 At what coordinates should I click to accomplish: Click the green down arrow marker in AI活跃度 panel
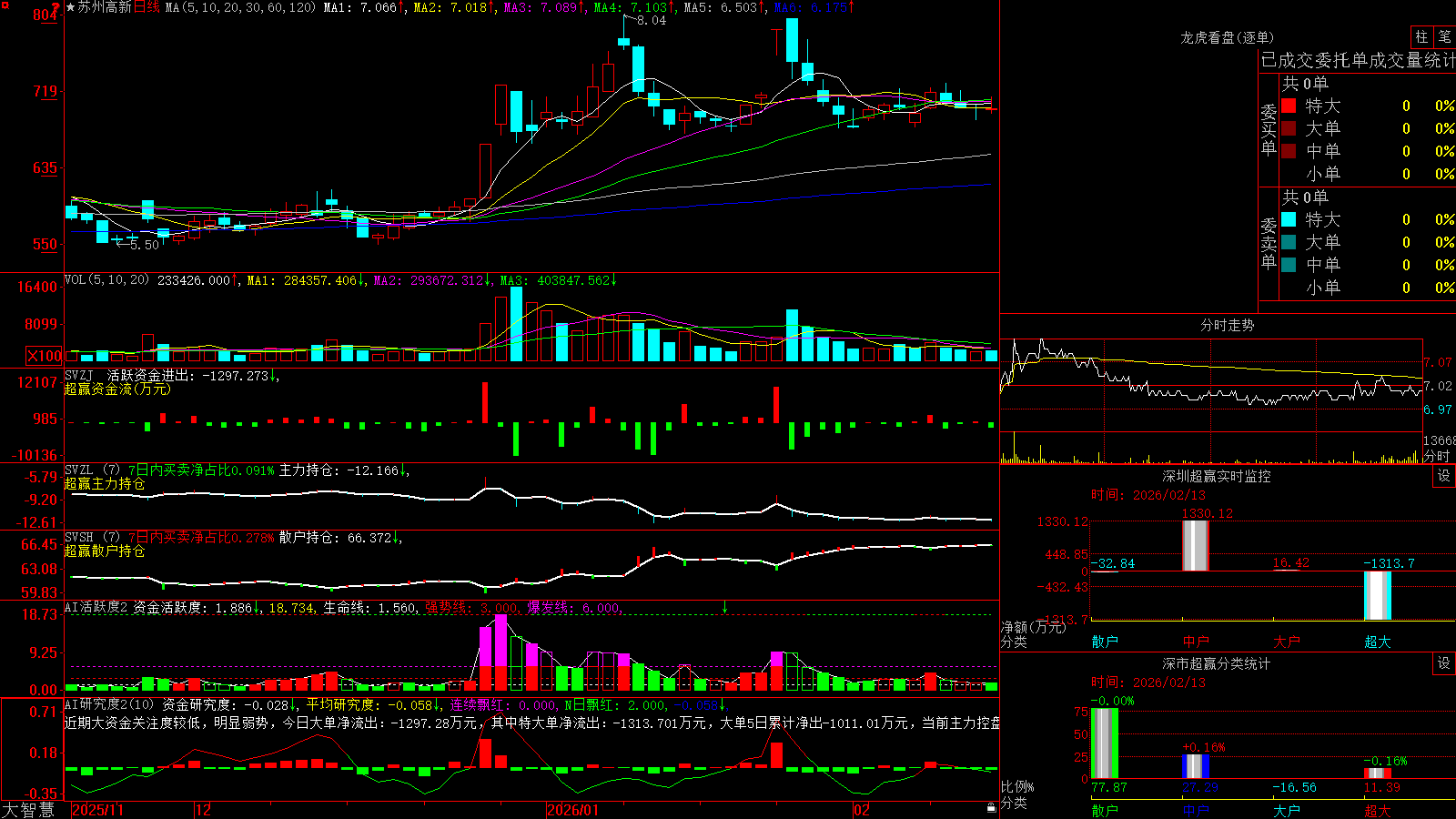(x=725, y=607)
